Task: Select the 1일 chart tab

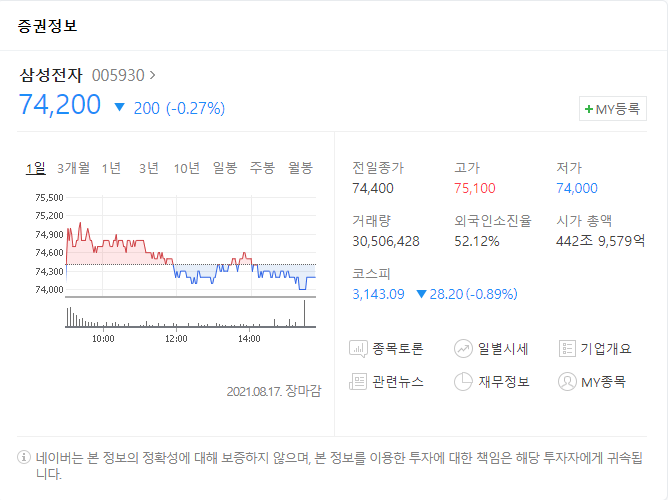Action: [35, 168]
